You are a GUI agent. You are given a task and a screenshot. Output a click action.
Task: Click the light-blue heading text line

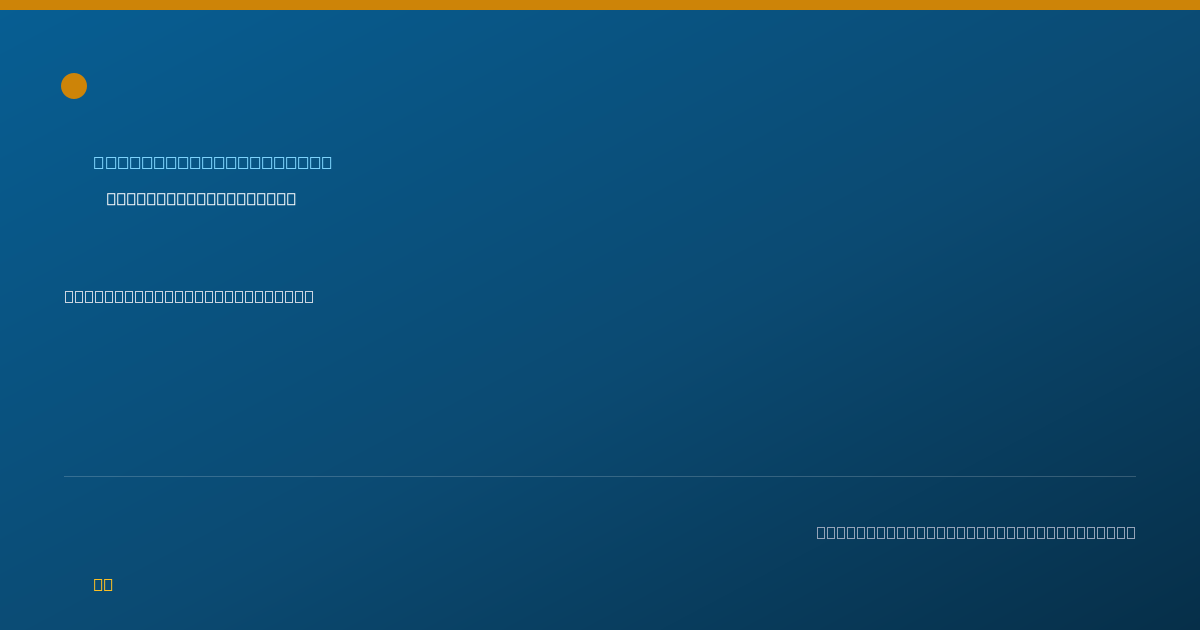pyautogui.click(x=213, y=162)
